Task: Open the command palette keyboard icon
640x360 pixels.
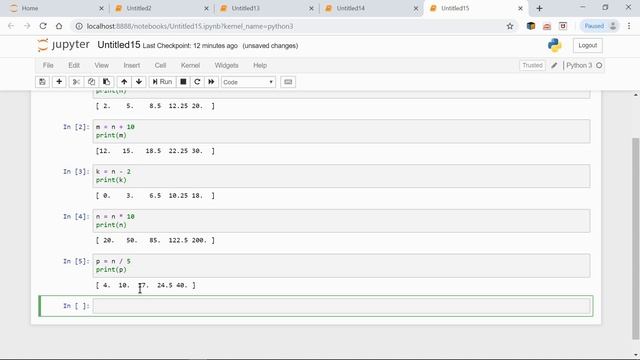Action: click(288, 82)
